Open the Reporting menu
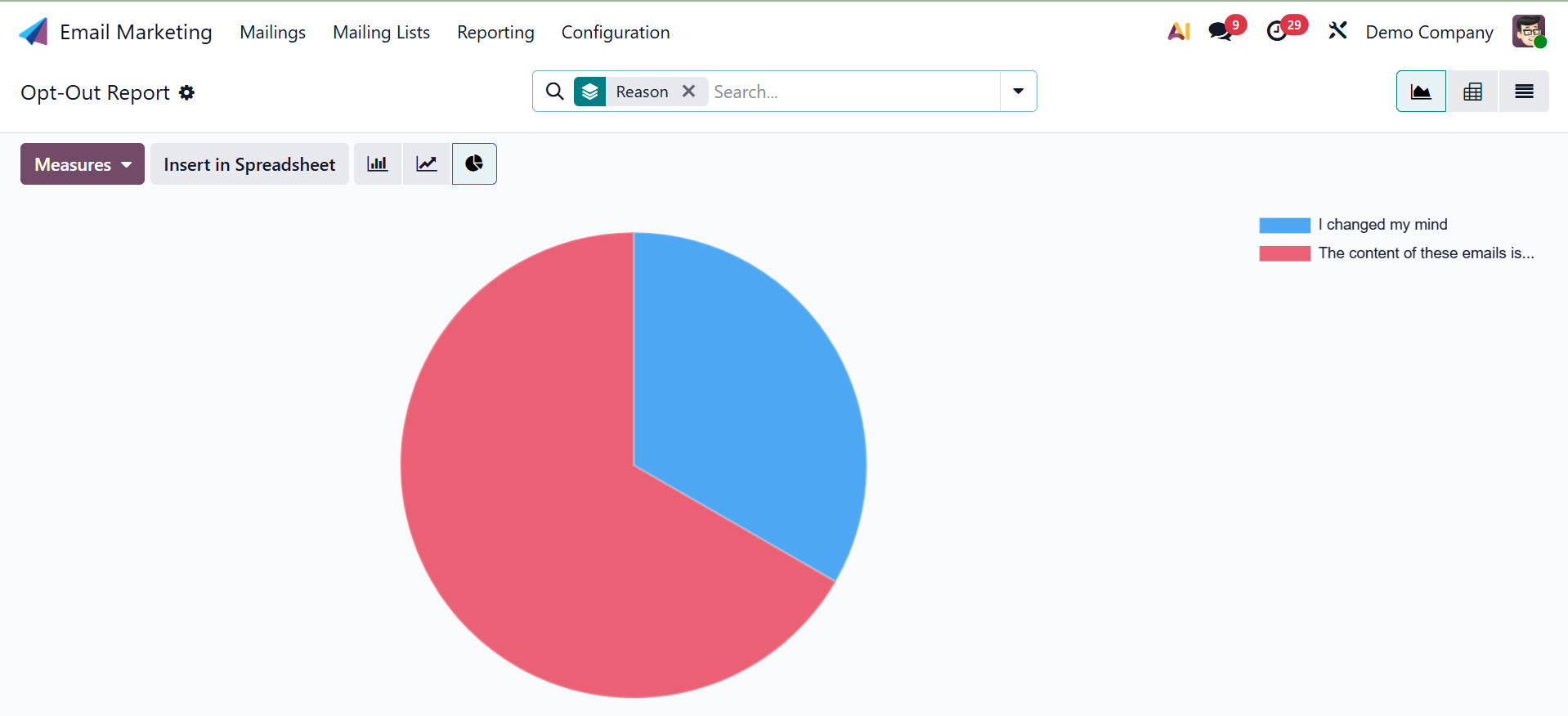1568x716 pixels. (x=495, y=32)
